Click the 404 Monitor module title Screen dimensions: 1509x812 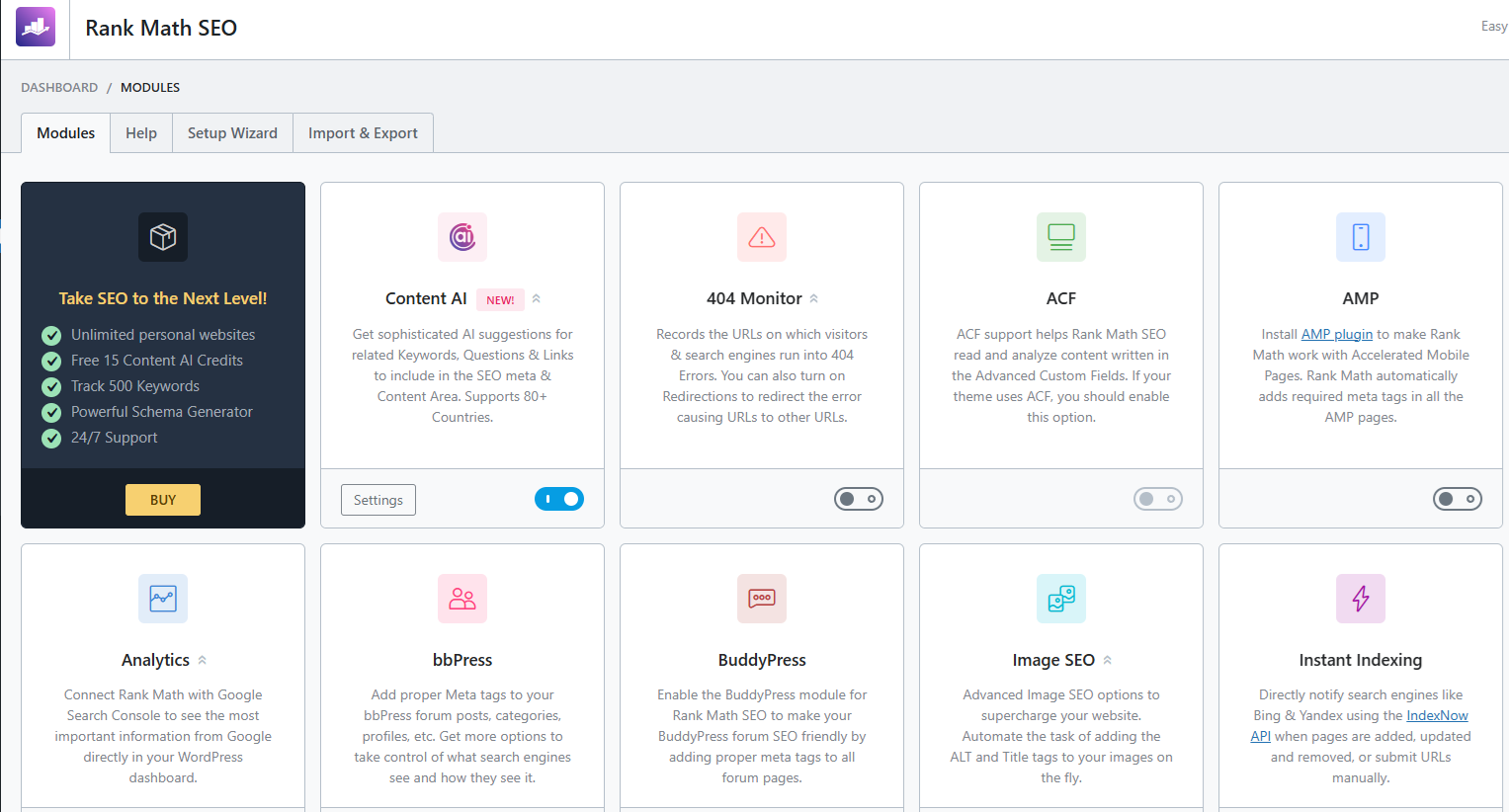point(754,298)
